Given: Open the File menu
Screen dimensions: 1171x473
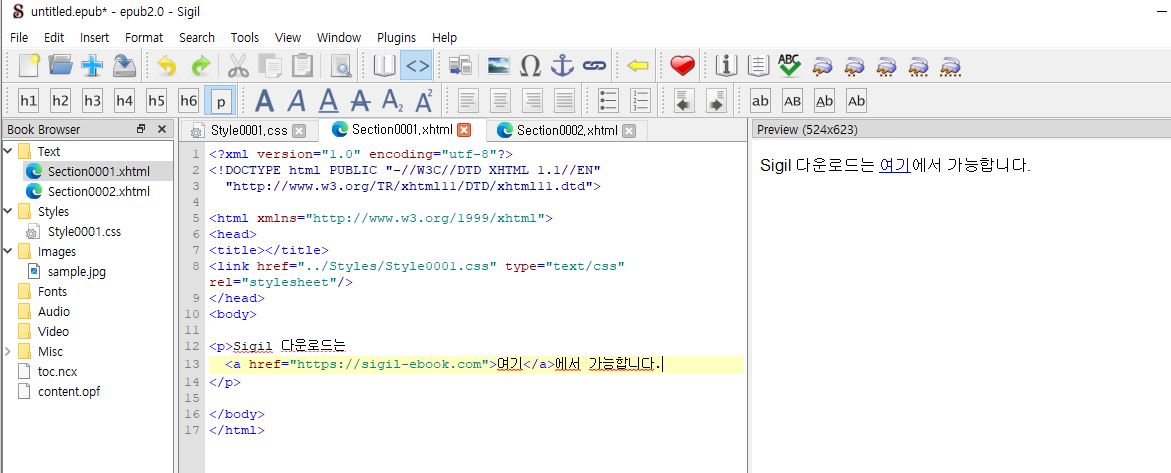Looking at the screenshot, I should coord(19,37).
